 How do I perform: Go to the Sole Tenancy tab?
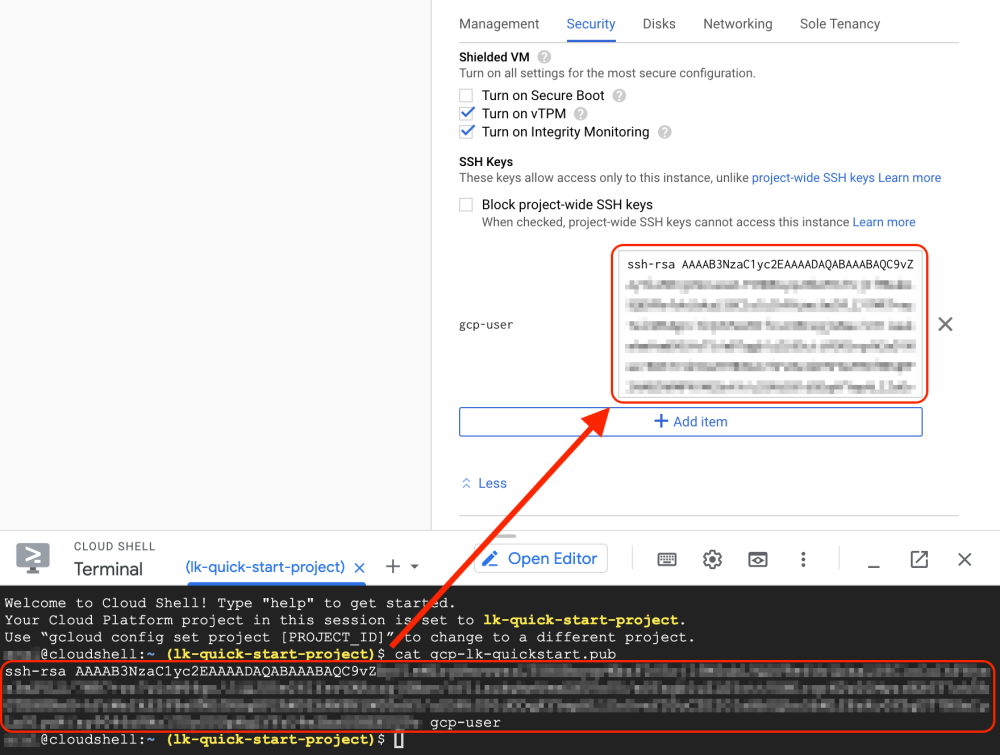(x=839, y=24)
